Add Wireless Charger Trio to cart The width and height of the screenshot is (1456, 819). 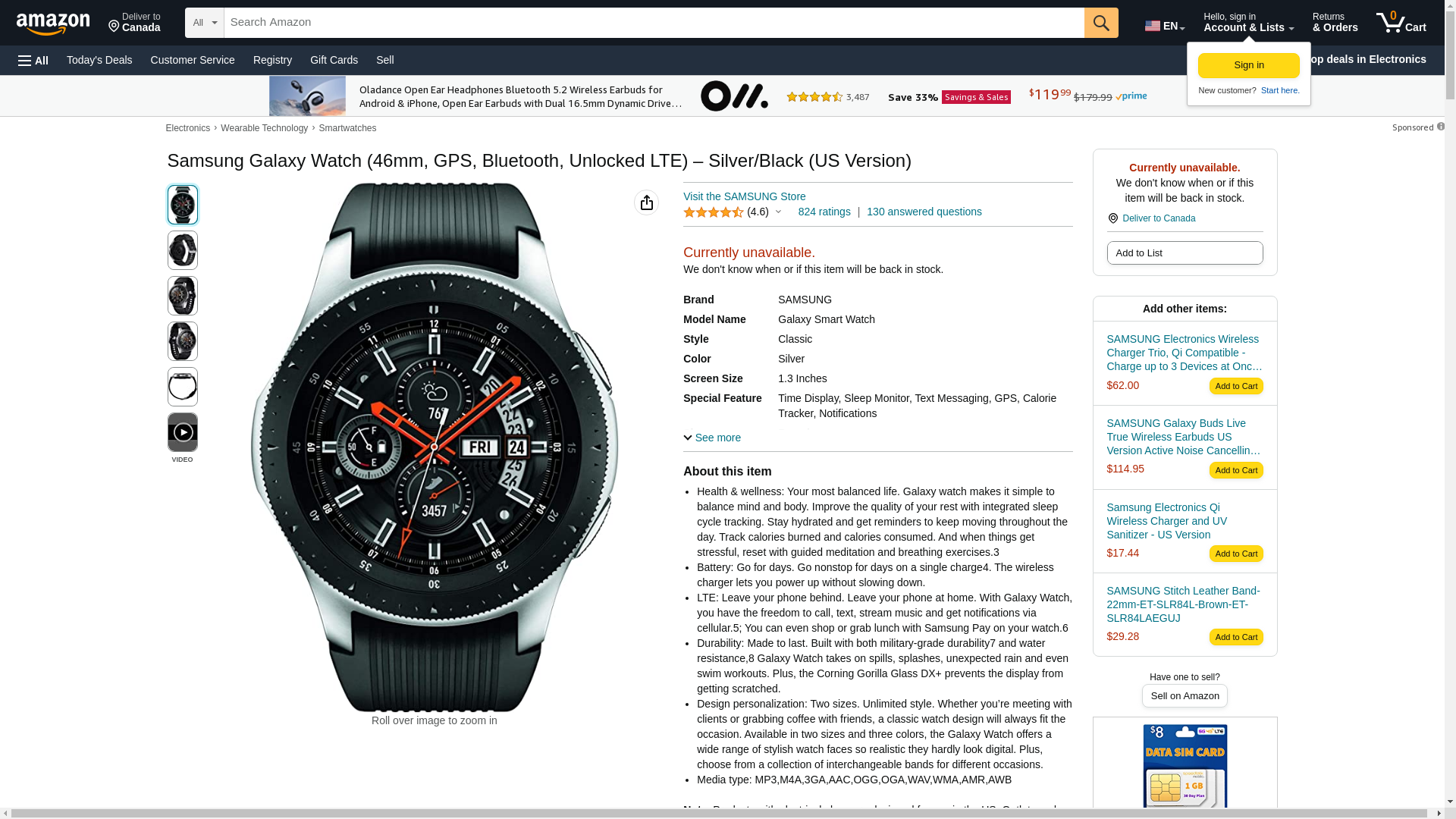1236,386
